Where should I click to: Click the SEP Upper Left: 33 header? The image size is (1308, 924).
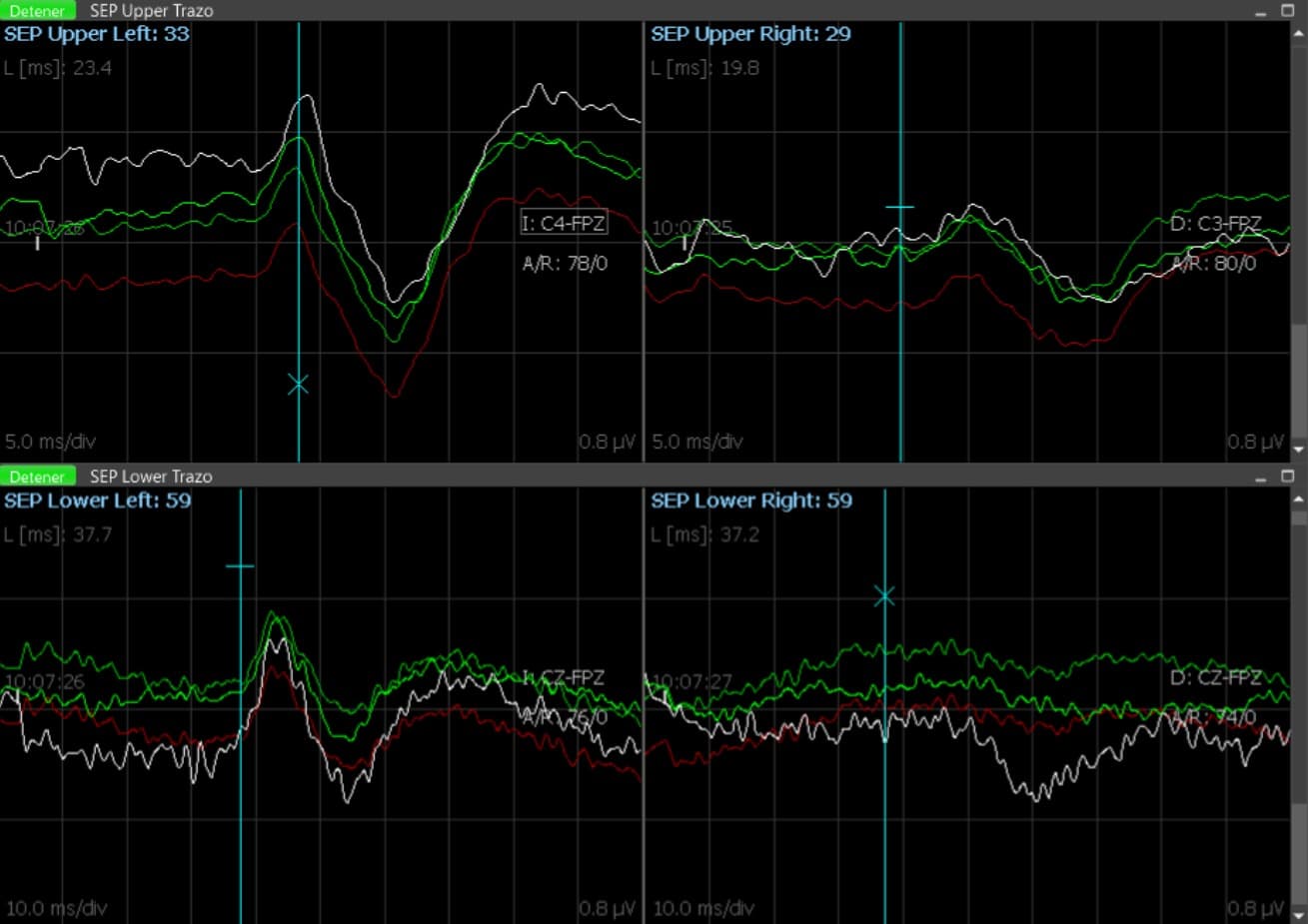click(x=96, y=34)
